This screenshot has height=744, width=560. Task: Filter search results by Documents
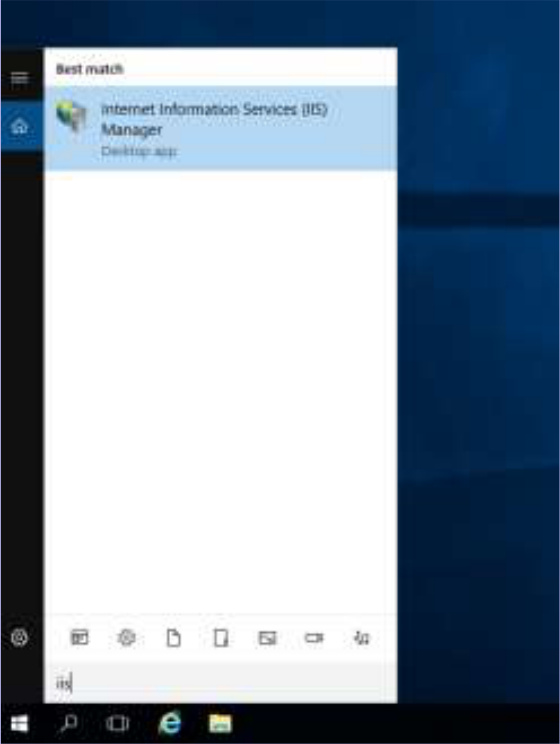(173, 638)
